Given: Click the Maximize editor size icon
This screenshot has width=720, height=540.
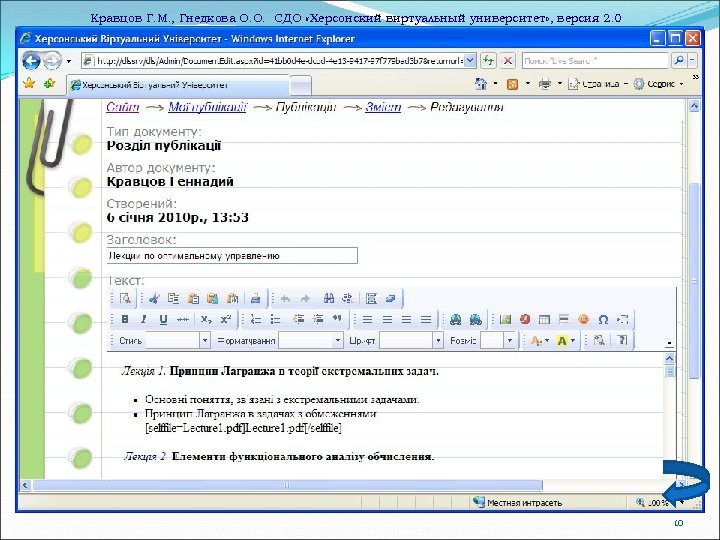Looking at the screenshot, I should coord(598,340).
